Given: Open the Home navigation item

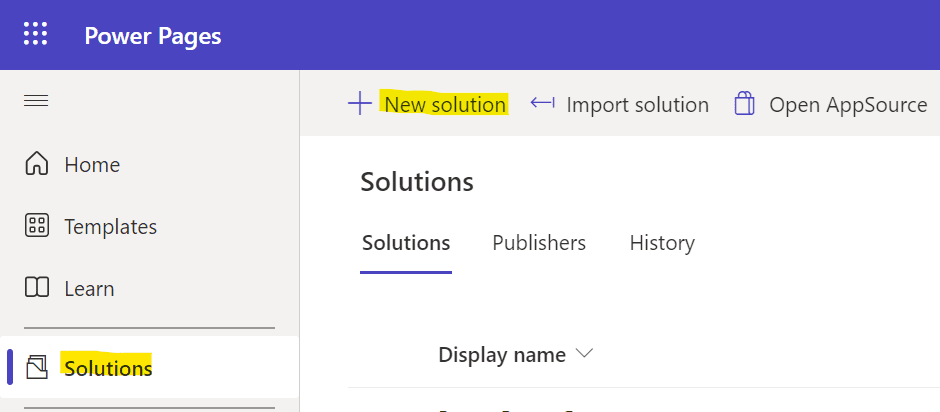Looking at the screenshot, I should 149,164.
